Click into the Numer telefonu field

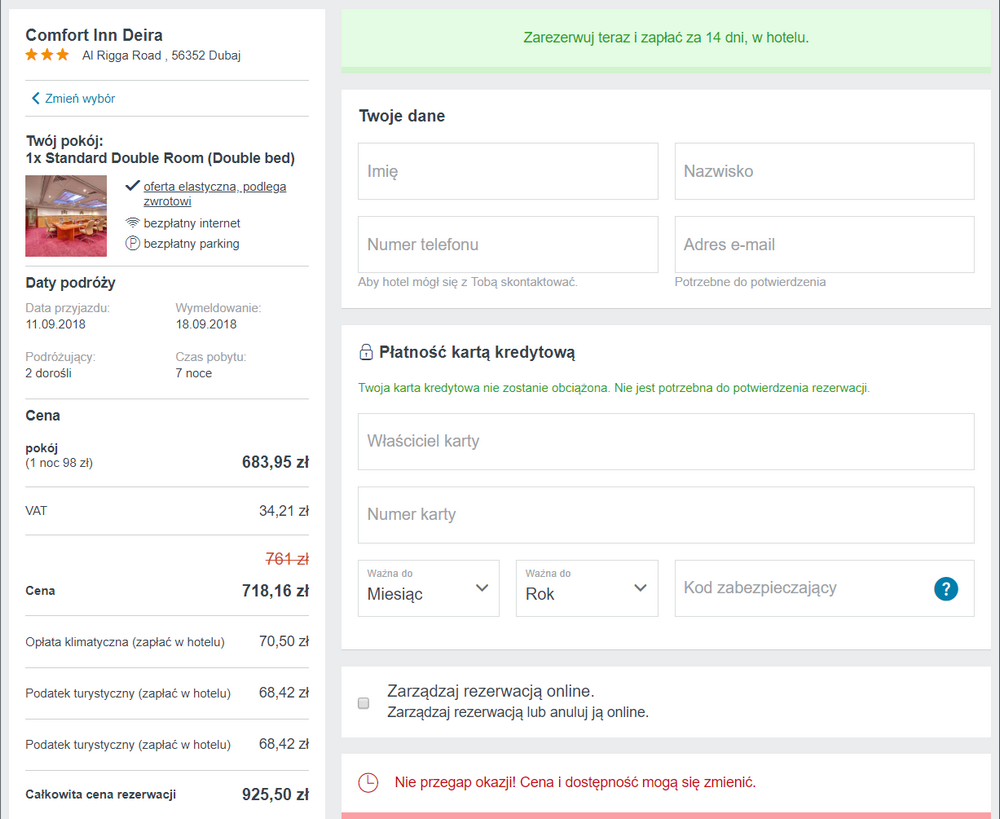(508, 244)
